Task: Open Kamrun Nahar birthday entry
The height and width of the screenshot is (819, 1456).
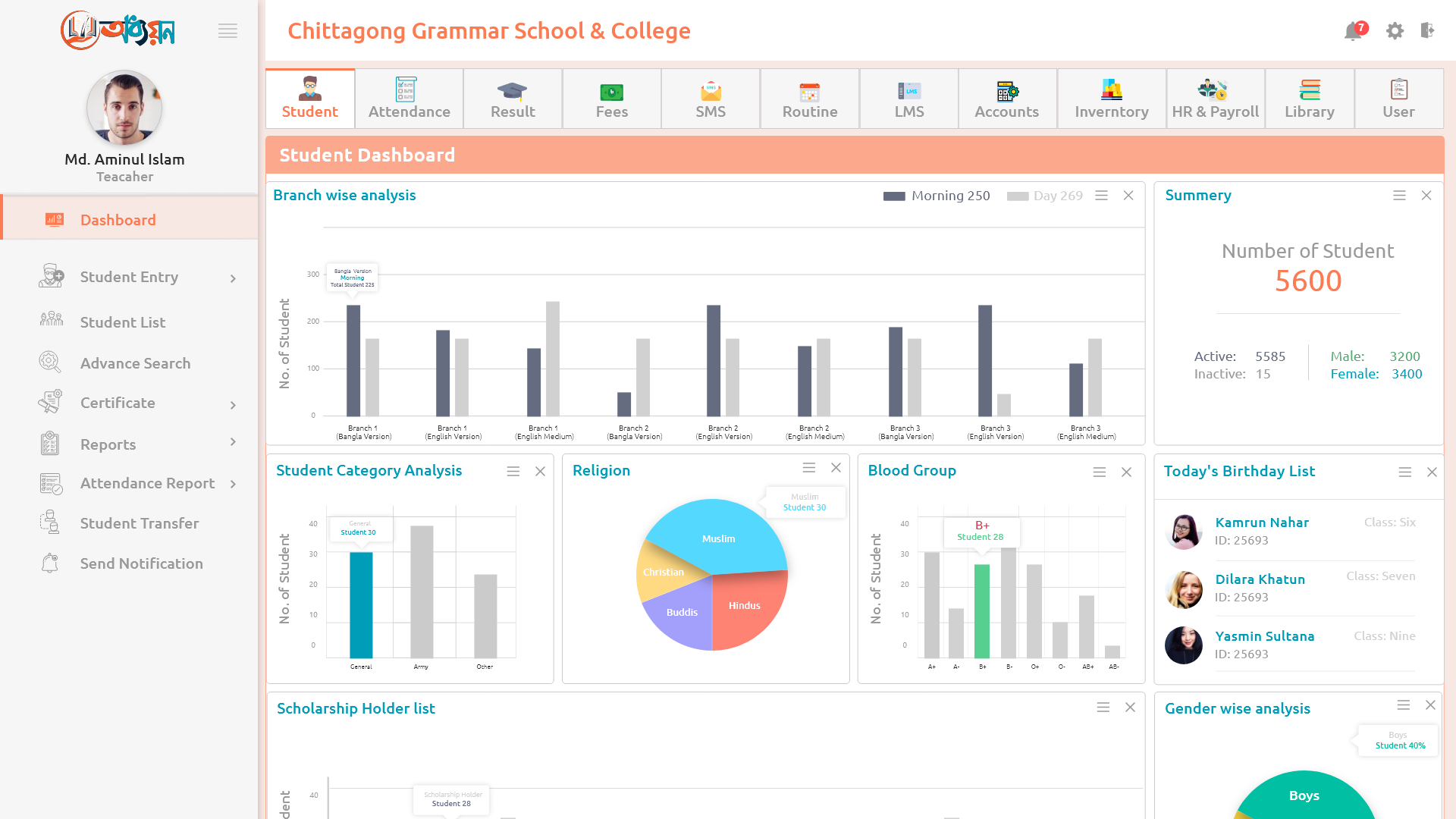Action: click(x=1290, y=531)
